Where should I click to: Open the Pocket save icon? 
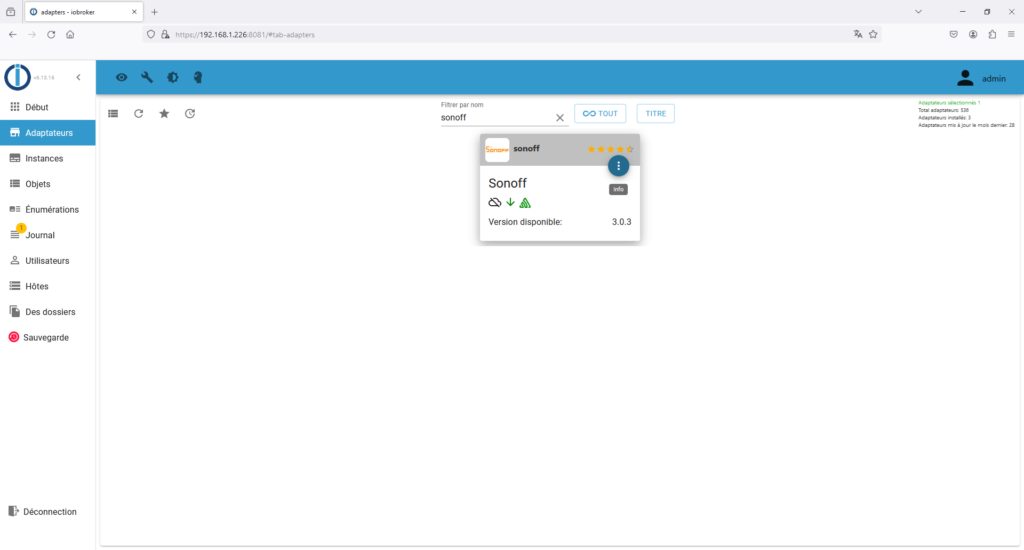click(x=953, y=35)
